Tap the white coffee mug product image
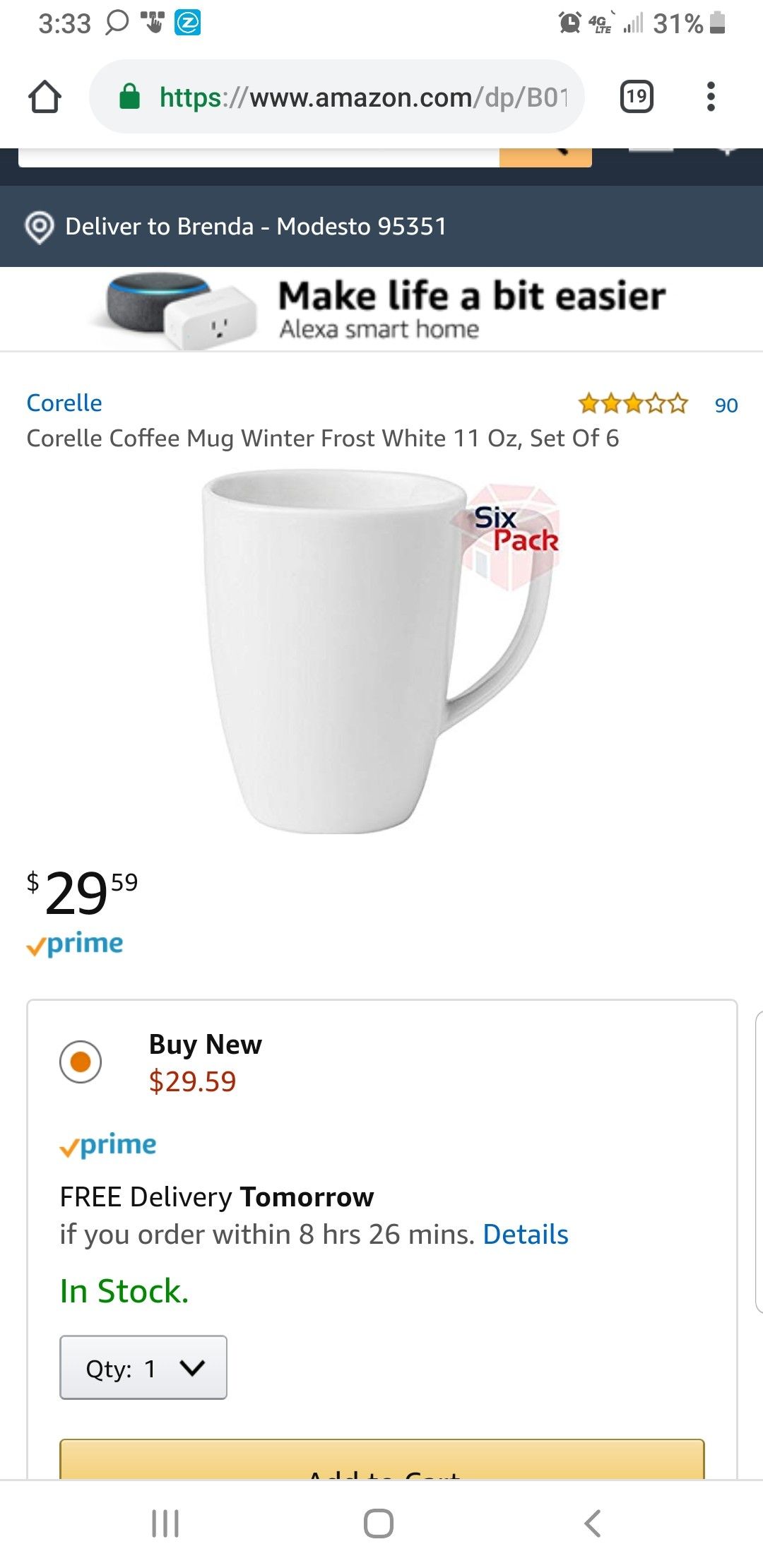763x1568 pixels. pos(374,651)
